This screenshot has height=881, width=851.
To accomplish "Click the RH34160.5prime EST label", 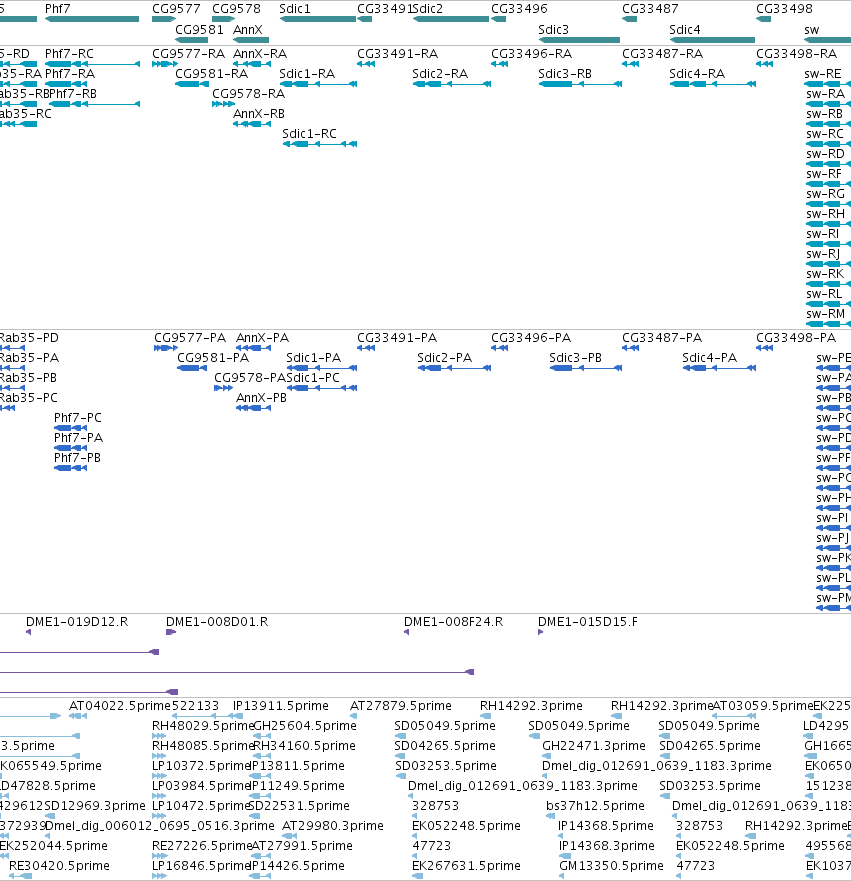I will pos(304,746).
